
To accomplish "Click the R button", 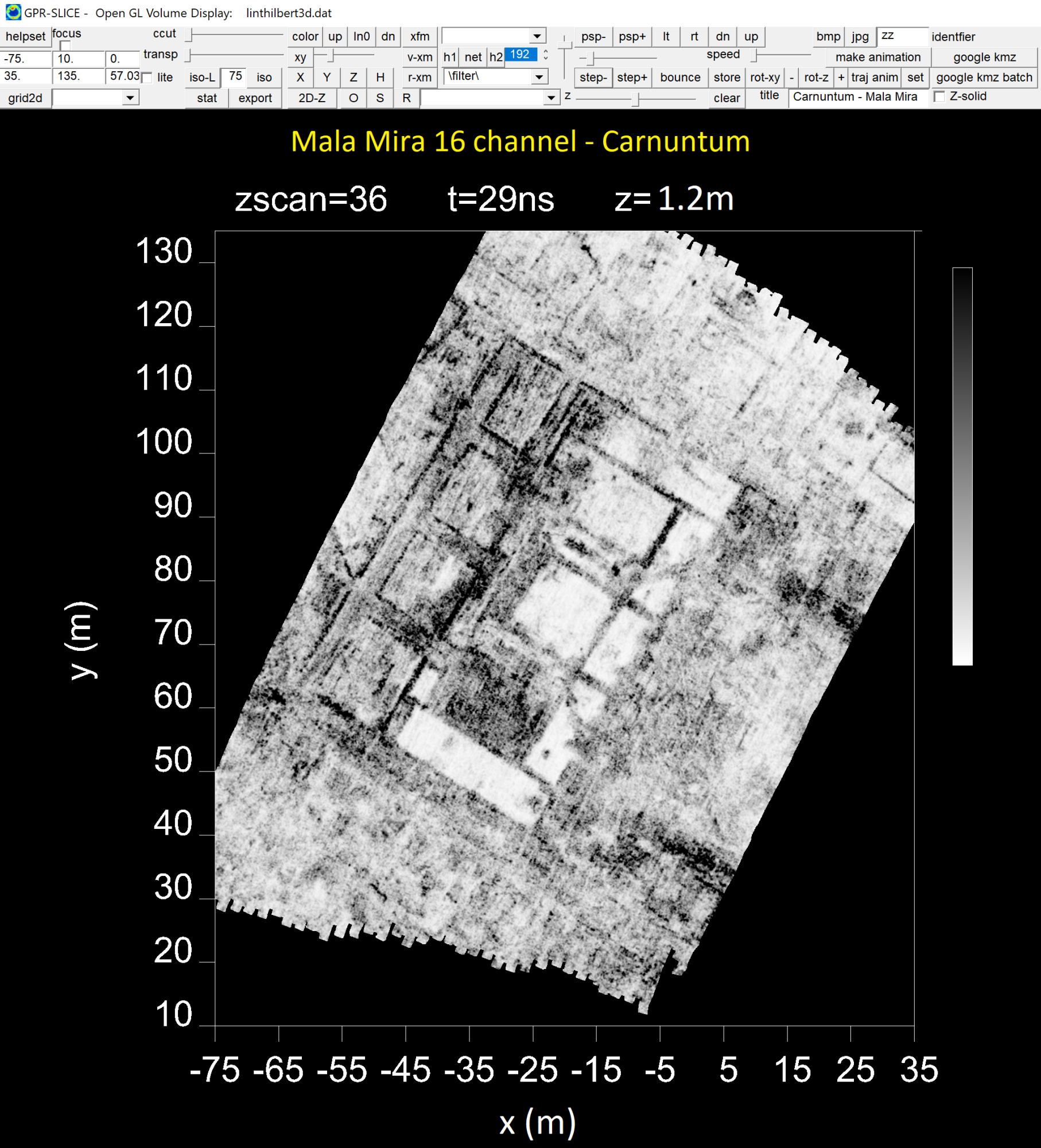I will pyautogui.click(x=406, y=98).
